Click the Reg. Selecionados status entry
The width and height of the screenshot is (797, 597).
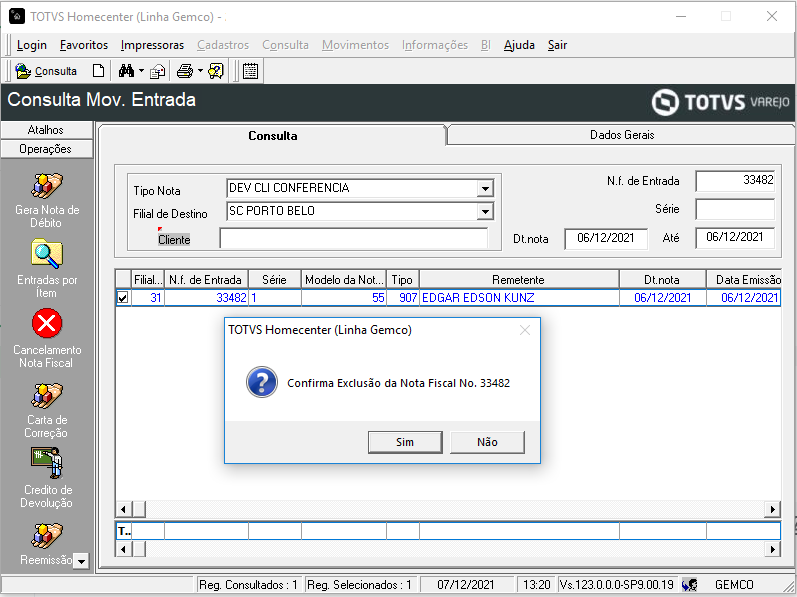coord(360,585)
